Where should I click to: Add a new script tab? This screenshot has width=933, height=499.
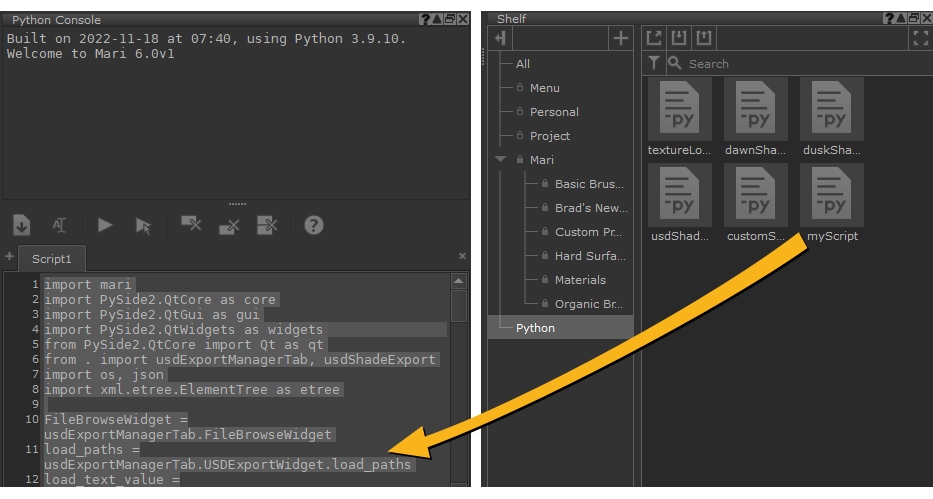(8, 257)
